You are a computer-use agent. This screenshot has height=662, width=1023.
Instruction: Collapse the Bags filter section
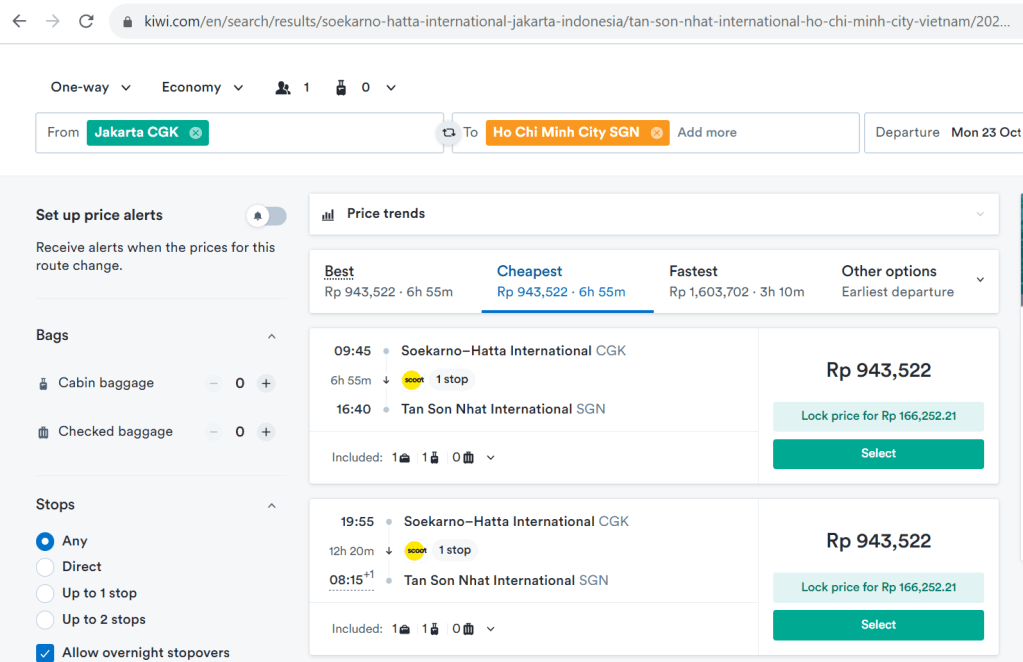click(x=271, y=336)
